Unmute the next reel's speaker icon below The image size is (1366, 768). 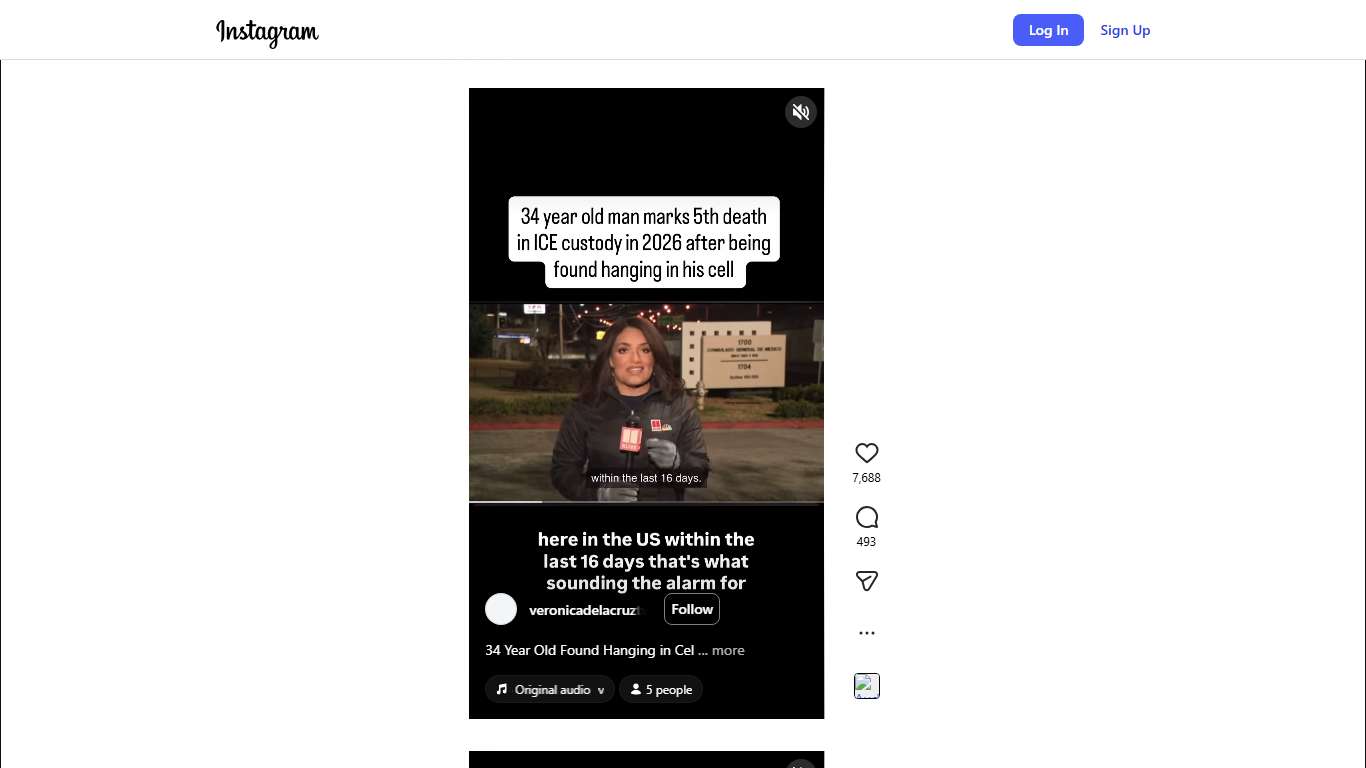[x=801, y=766]
